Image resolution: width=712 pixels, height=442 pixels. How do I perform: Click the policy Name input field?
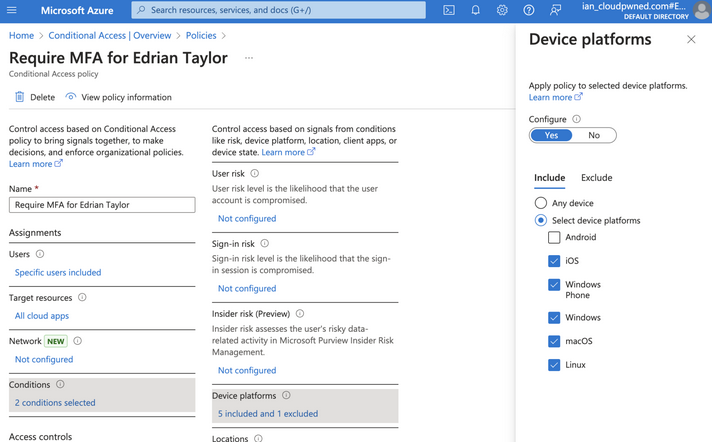102,205
